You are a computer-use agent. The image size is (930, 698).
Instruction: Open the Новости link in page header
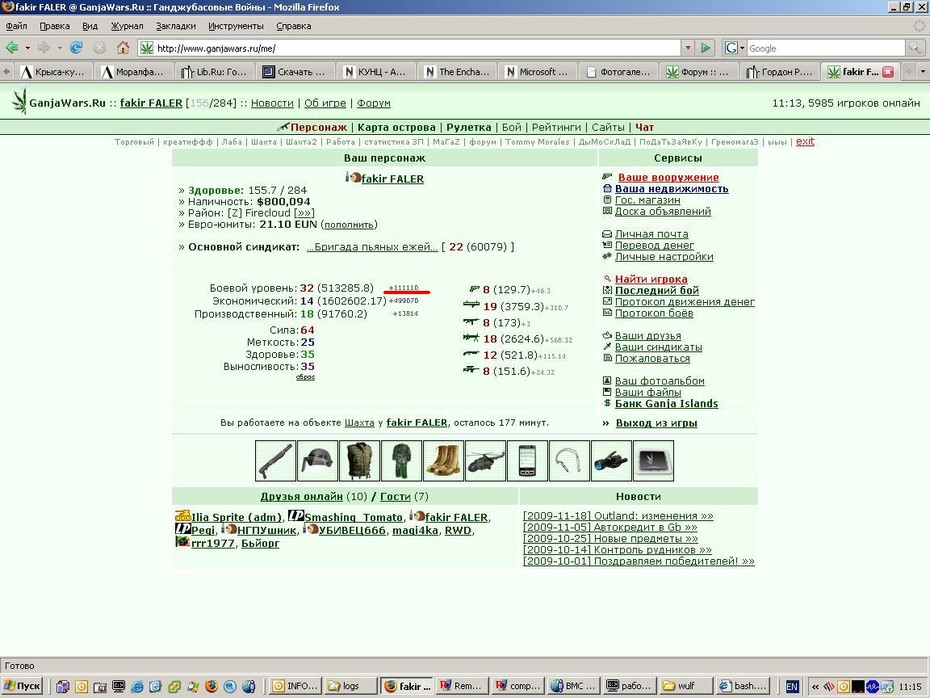coord(272,103)
